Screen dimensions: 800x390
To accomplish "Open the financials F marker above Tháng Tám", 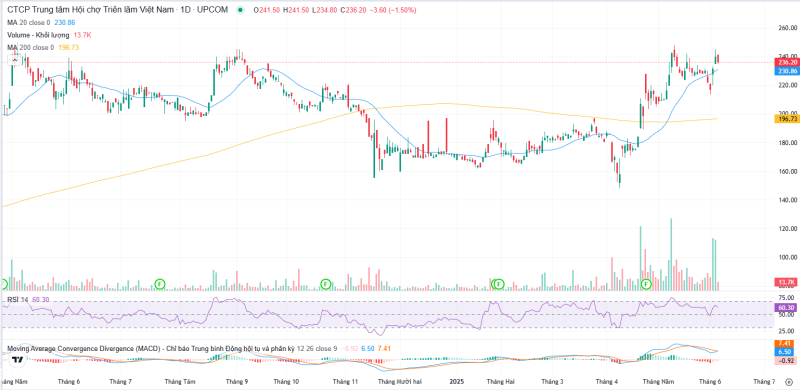I will click(160, 283).
